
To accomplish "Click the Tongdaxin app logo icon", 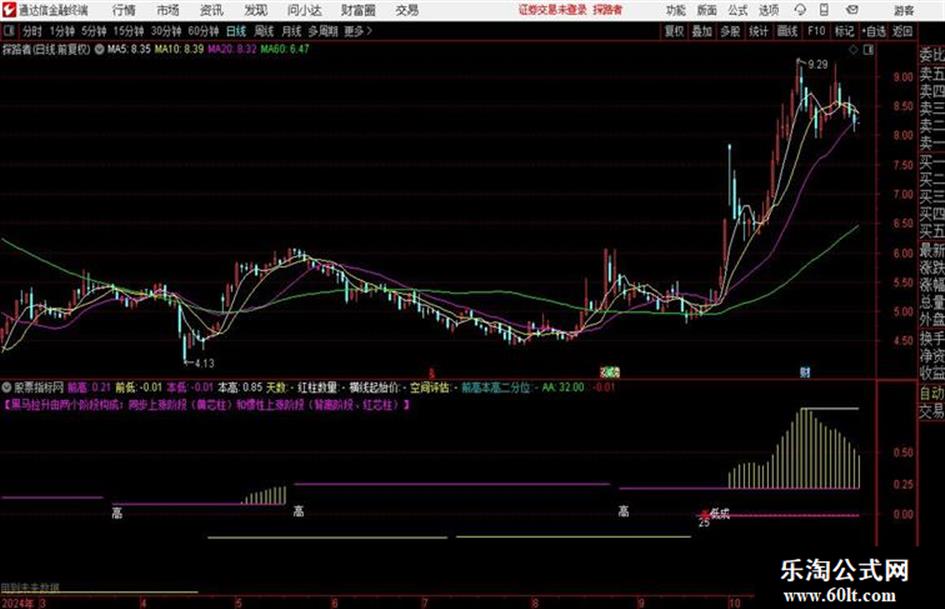I will point(9,10).
